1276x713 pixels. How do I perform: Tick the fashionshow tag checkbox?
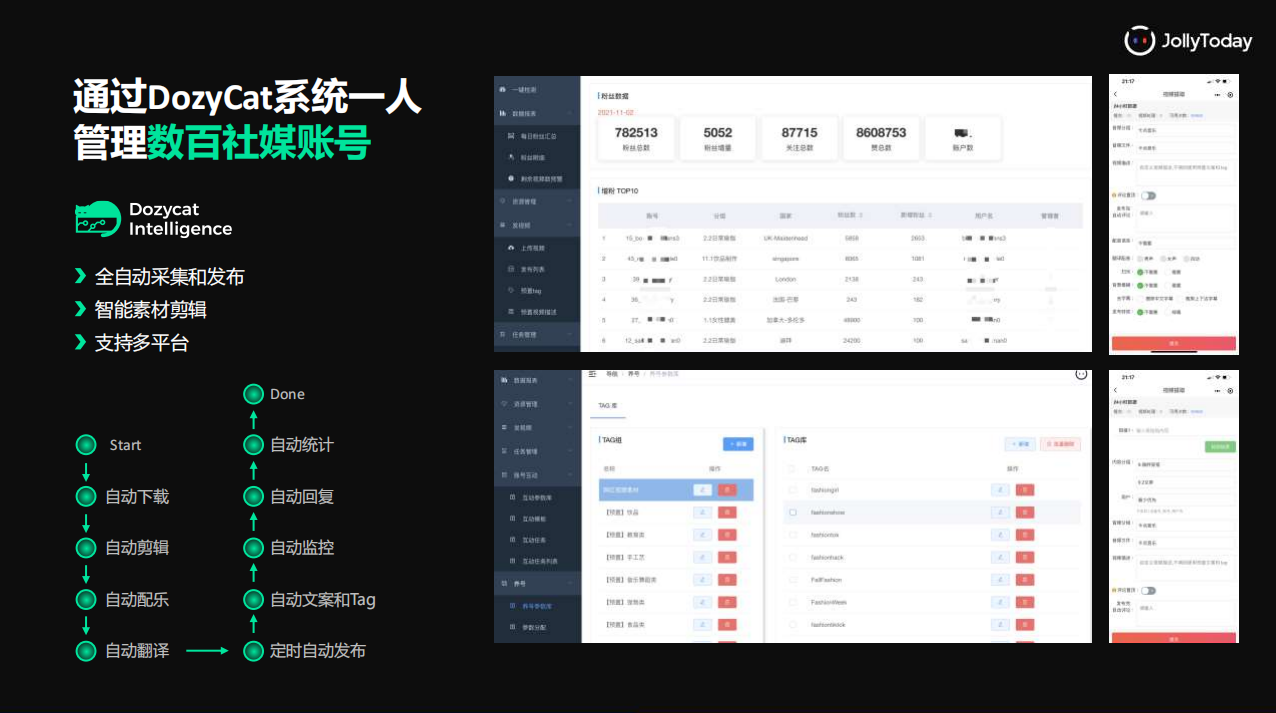click(x=793, y=513)
